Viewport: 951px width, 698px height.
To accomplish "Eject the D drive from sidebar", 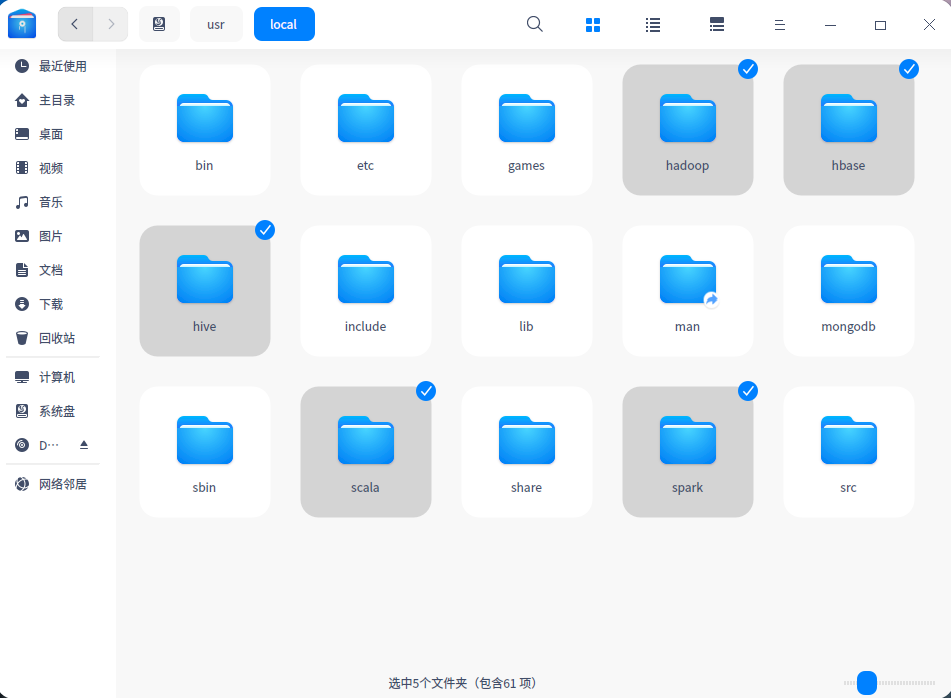I will pos(85,445).
